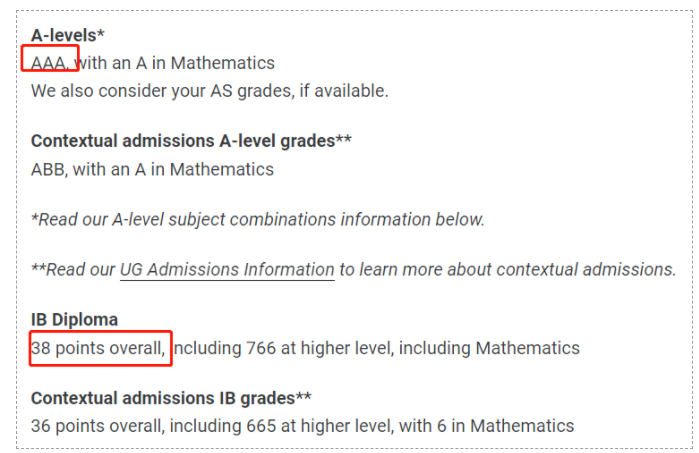Click the IB Diploma heading

pos(74,320)
